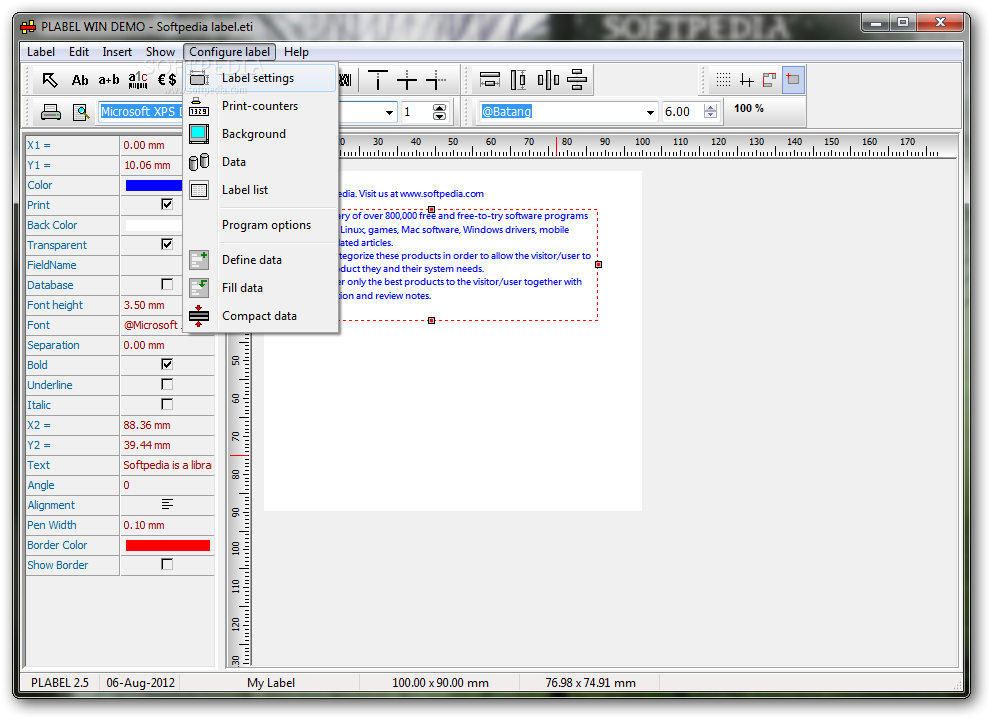Enable the Database checkbox
991x719 pixels.
tap(167, 284)
